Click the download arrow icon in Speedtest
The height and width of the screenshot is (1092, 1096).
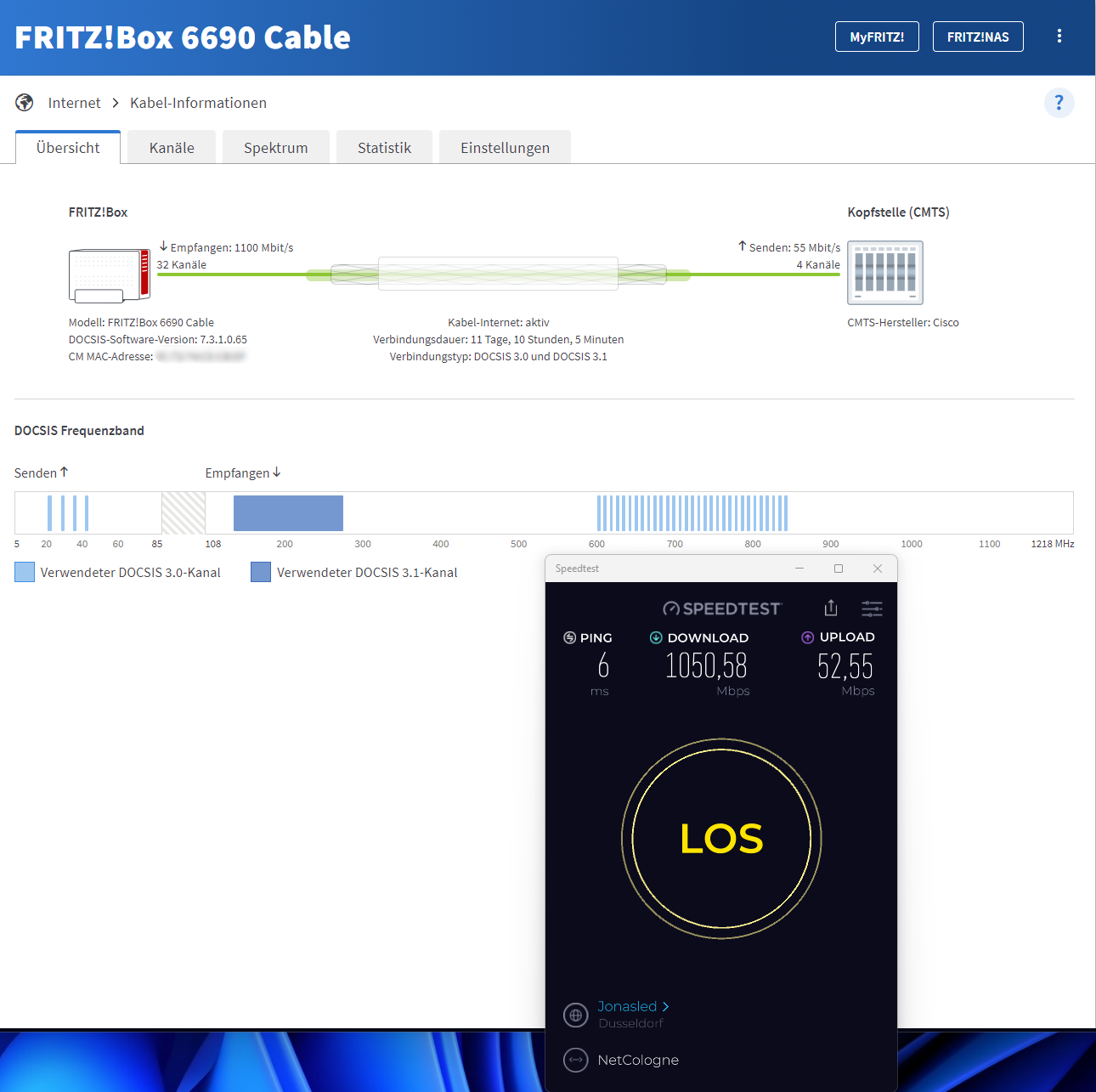[x=656, y=637]
